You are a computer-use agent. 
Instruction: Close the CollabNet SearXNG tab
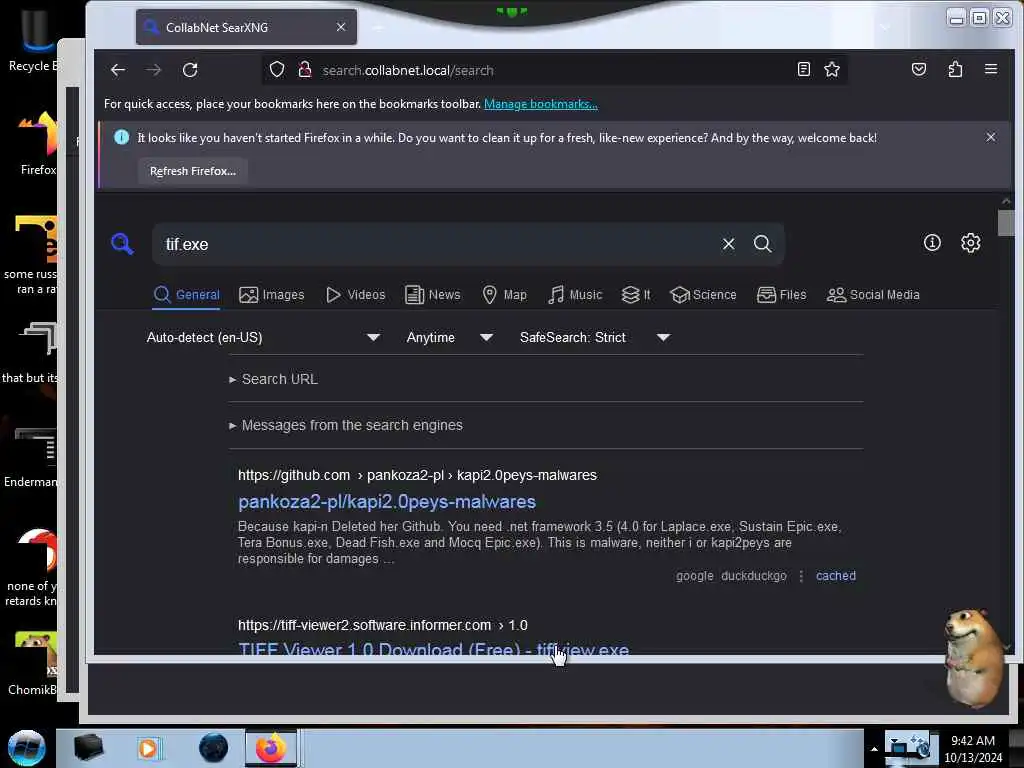point(341,27)
